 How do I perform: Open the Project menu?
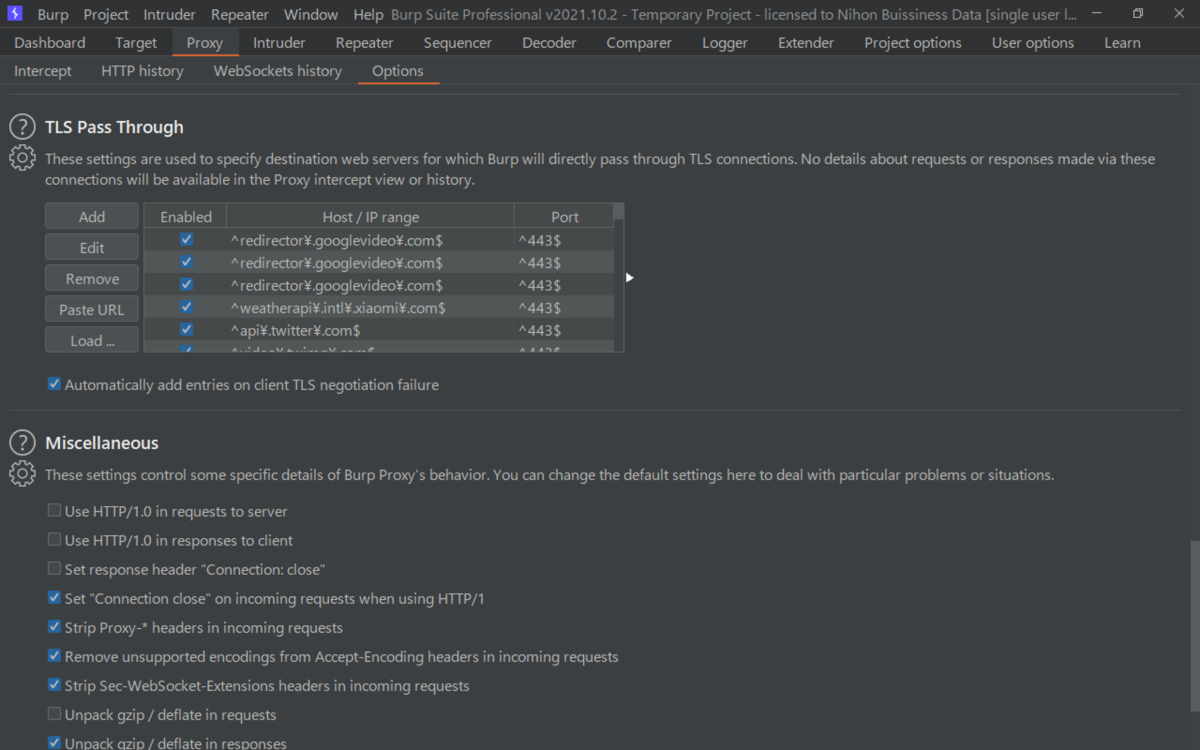(106, 15)
